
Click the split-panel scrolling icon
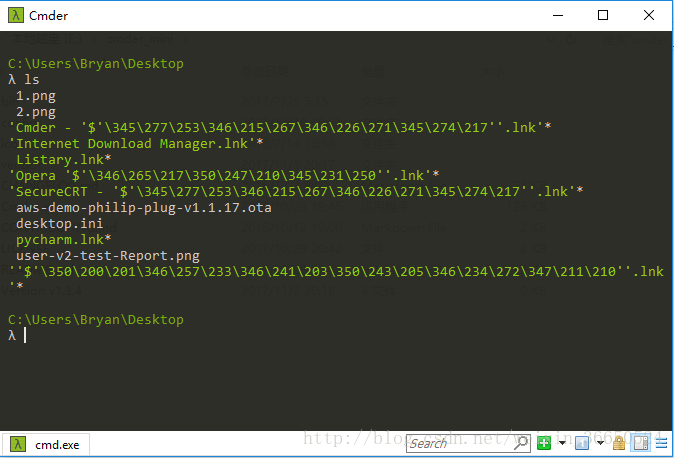641,443
